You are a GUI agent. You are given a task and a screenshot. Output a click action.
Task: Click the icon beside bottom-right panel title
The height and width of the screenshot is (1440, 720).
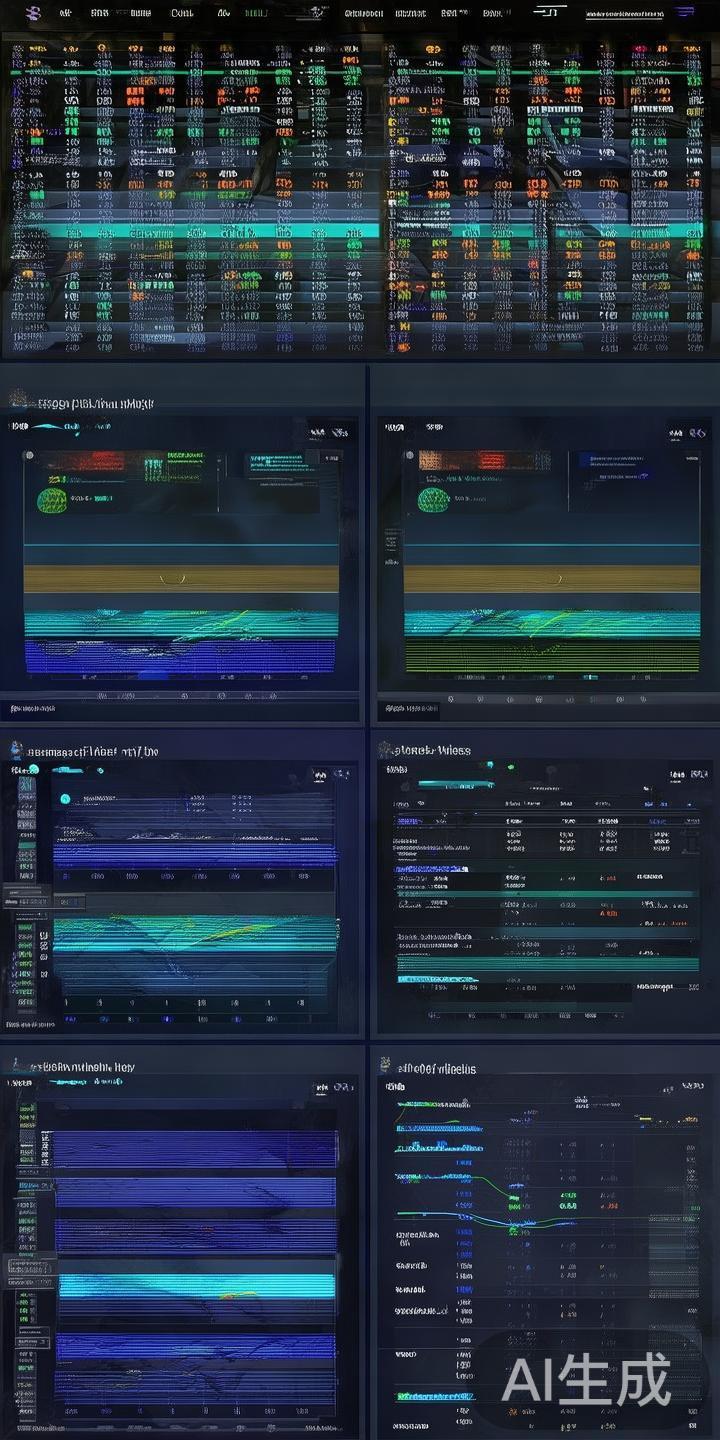[386, 1067]
